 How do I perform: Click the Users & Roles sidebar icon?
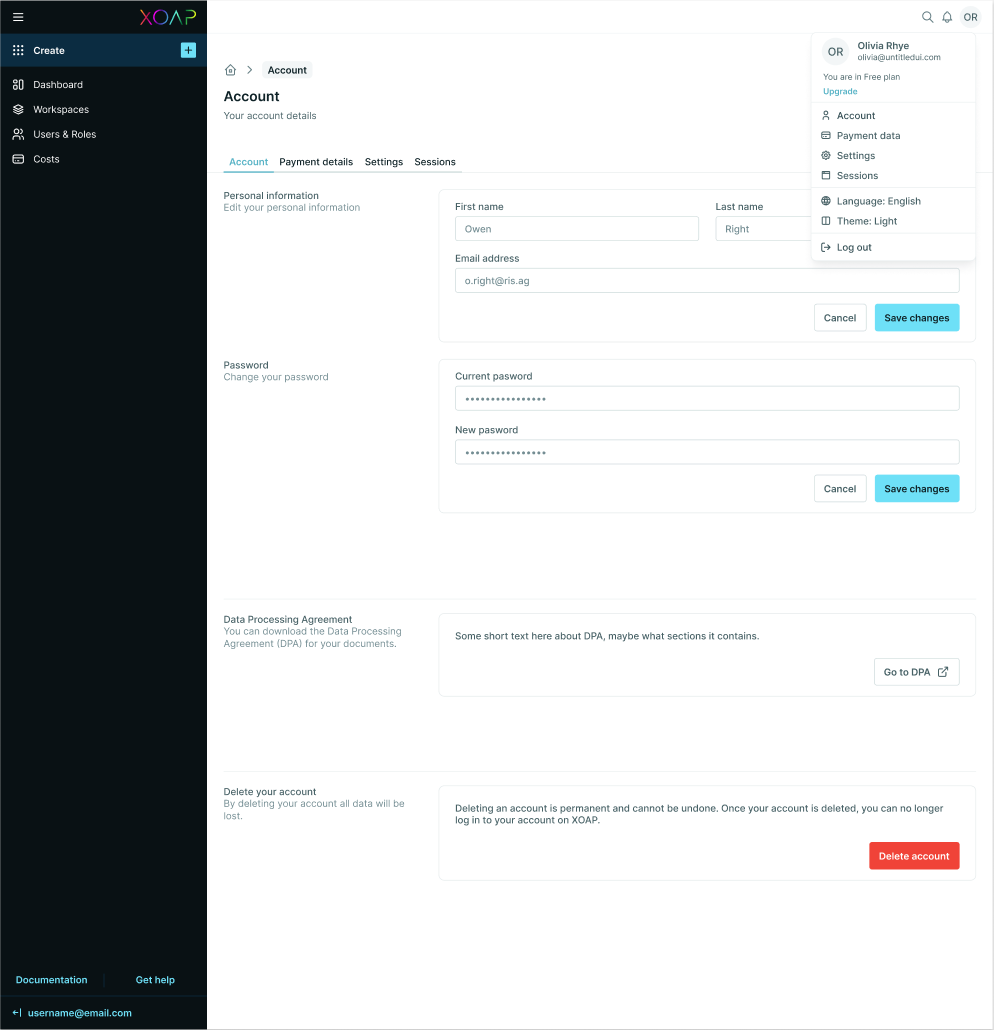pyautogui.click(x=18, y=134)
